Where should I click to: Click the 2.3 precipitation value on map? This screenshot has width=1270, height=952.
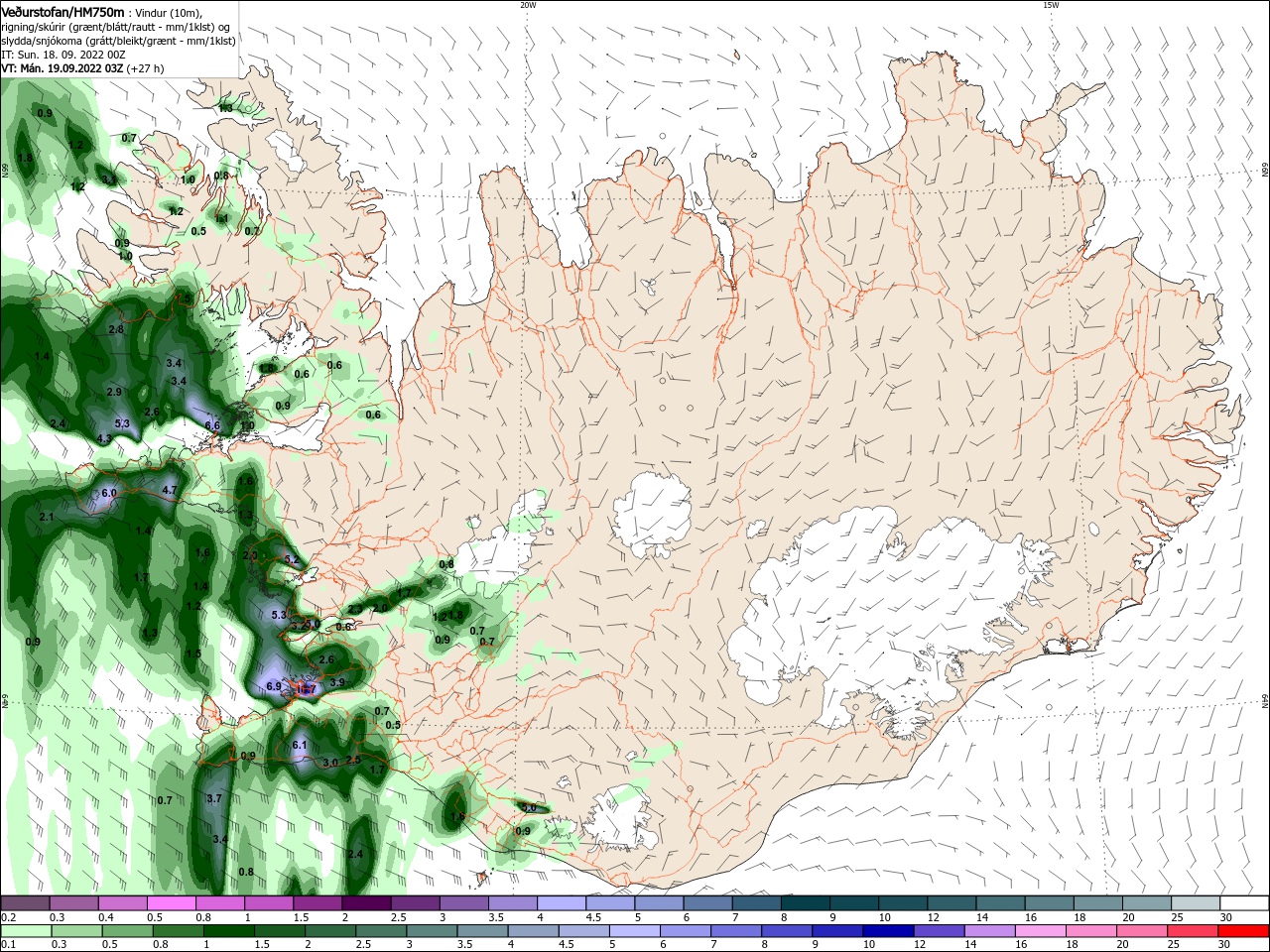click(355, 609)
